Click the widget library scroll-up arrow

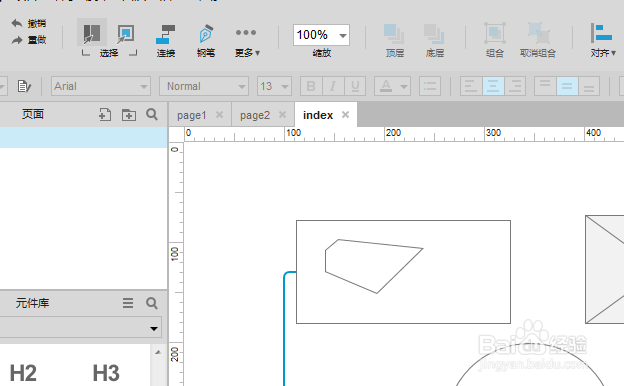158,352
